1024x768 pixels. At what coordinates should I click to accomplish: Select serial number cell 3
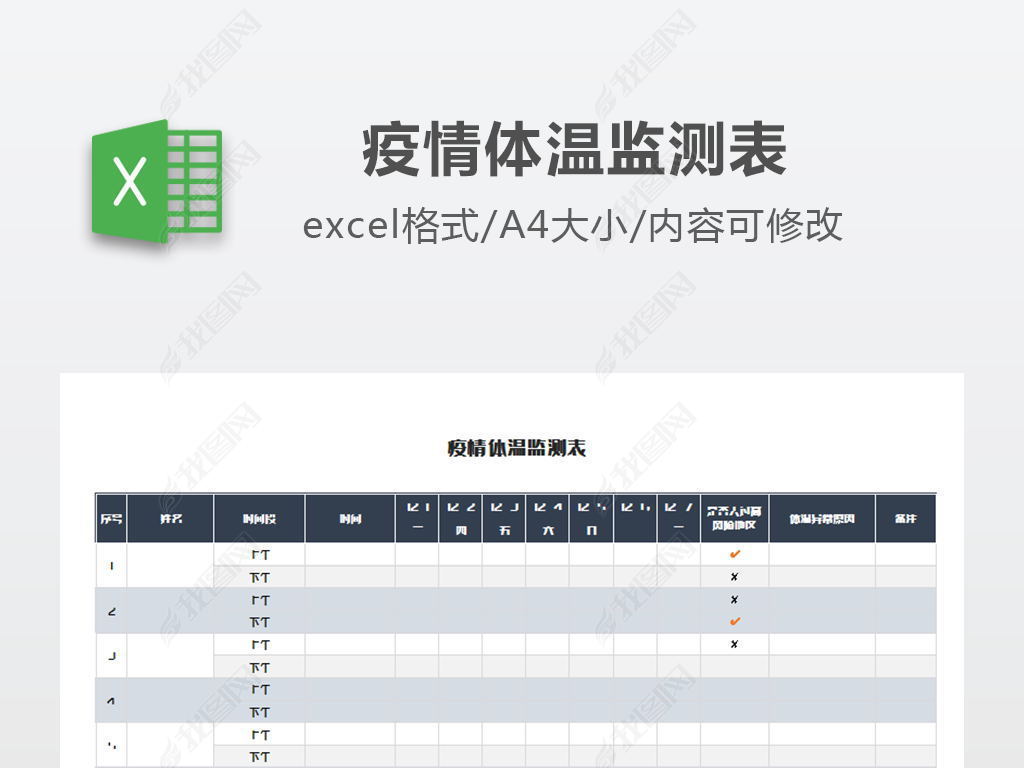point(111,656)
